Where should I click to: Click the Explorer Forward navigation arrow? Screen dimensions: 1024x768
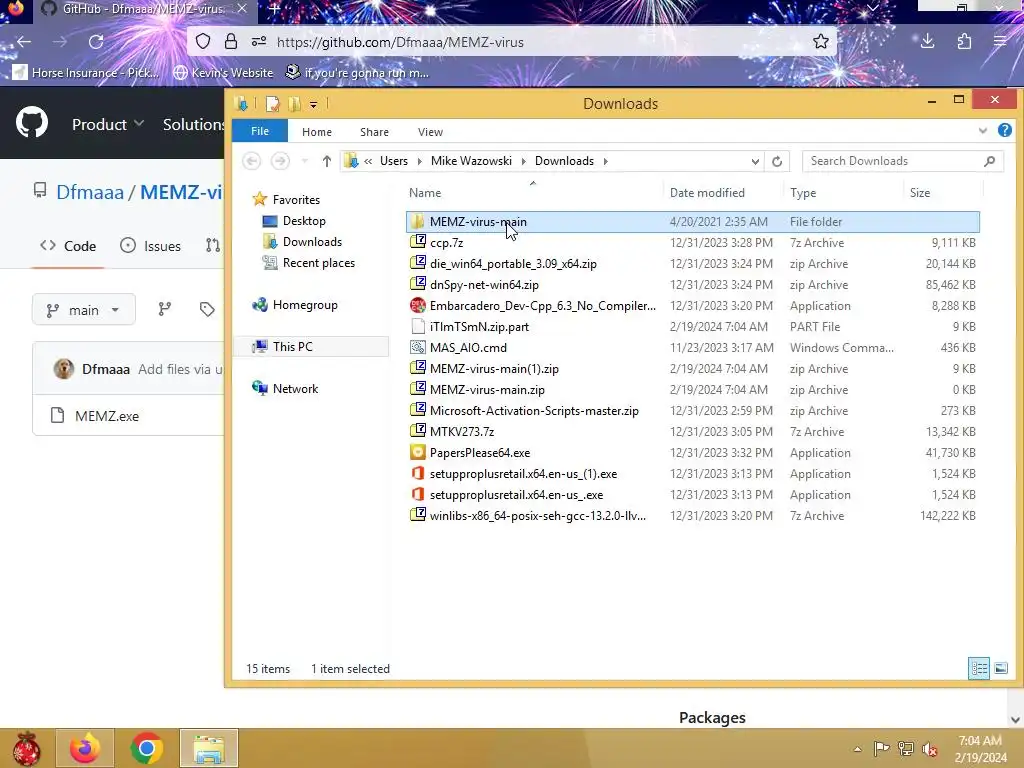[x=280, y=161]
